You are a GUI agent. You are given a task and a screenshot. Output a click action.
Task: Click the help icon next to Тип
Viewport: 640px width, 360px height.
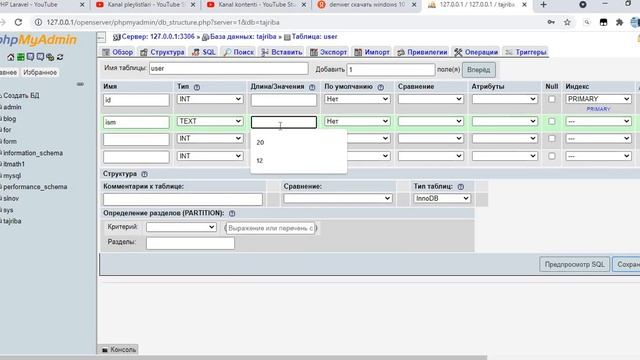point(197,87)
